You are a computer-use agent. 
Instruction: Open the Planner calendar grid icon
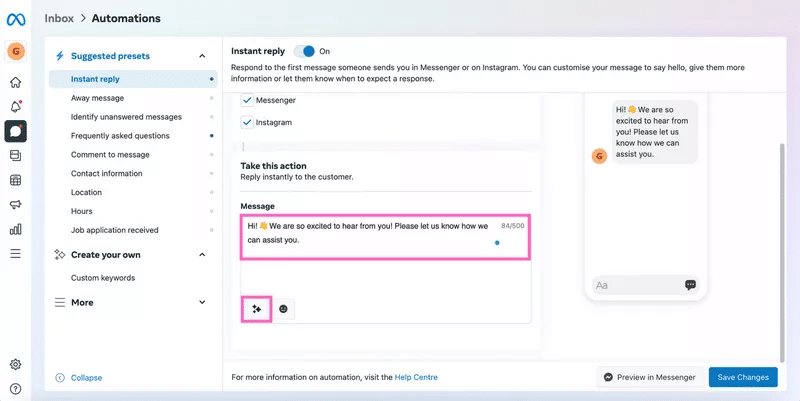[x=16, y=180]
